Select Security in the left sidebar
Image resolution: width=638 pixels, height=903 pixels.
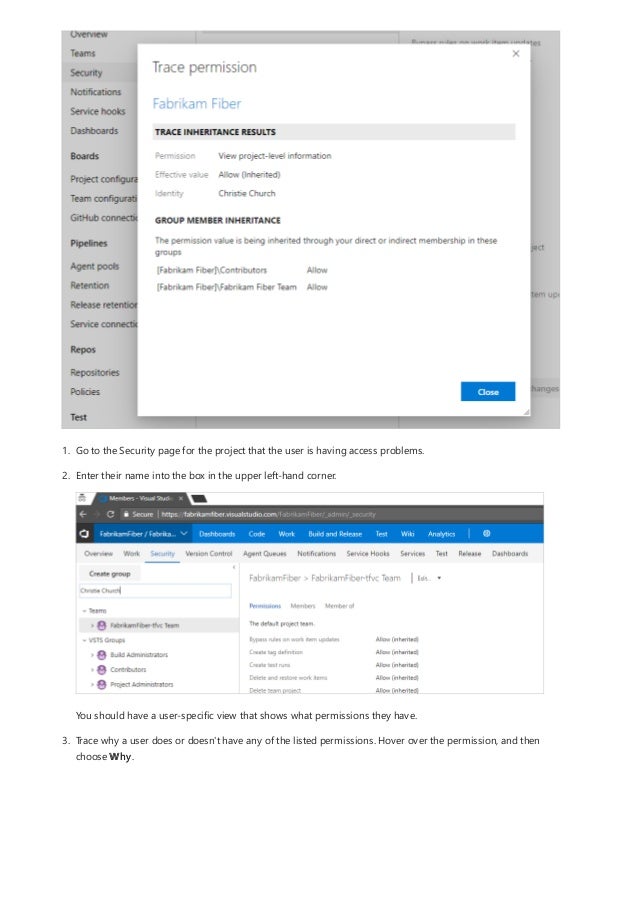pyautogui.click(x=86, y=73)
